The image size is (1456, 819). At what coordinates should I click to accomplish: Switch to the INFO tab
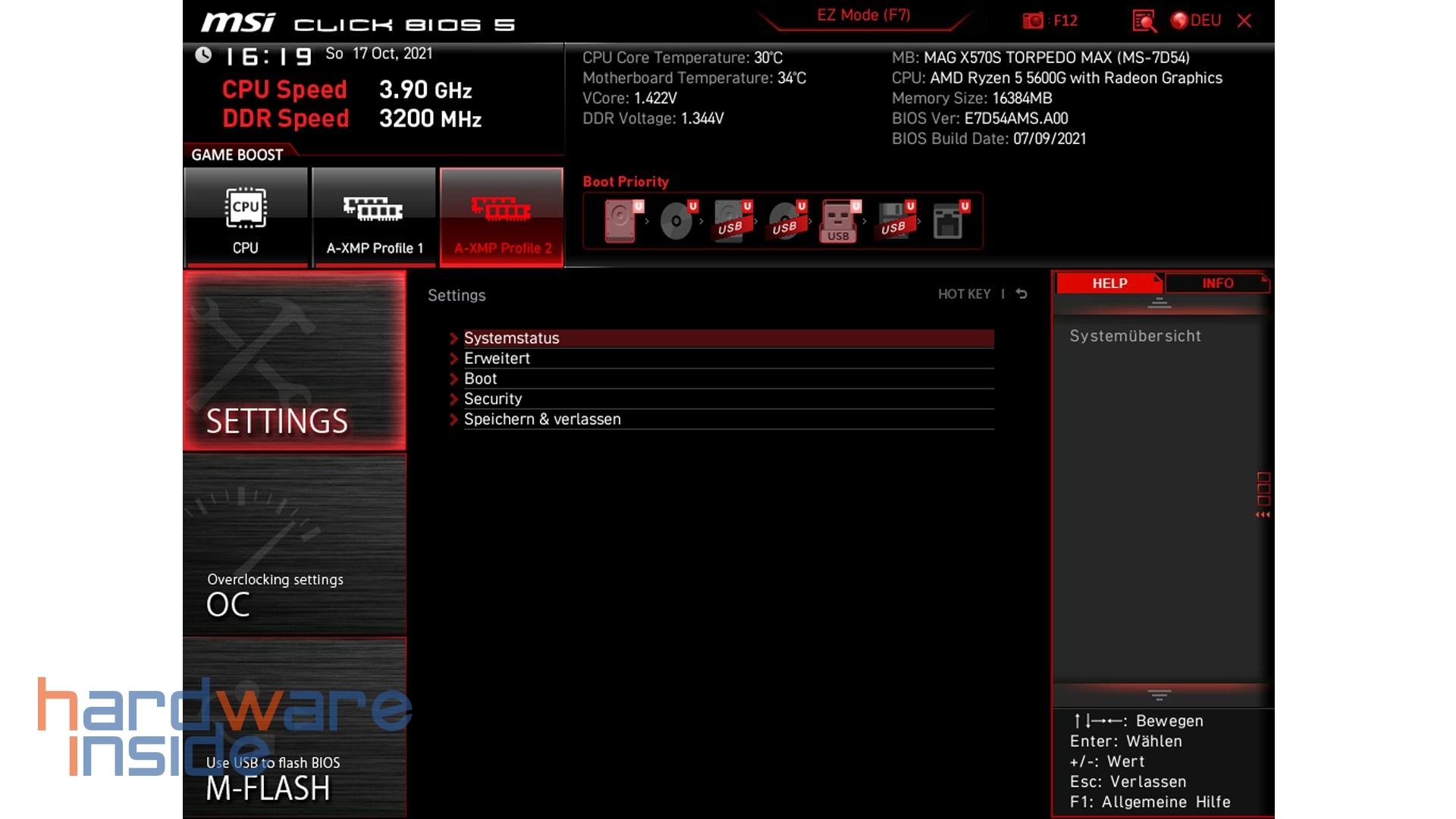[x=1218, y=284]
